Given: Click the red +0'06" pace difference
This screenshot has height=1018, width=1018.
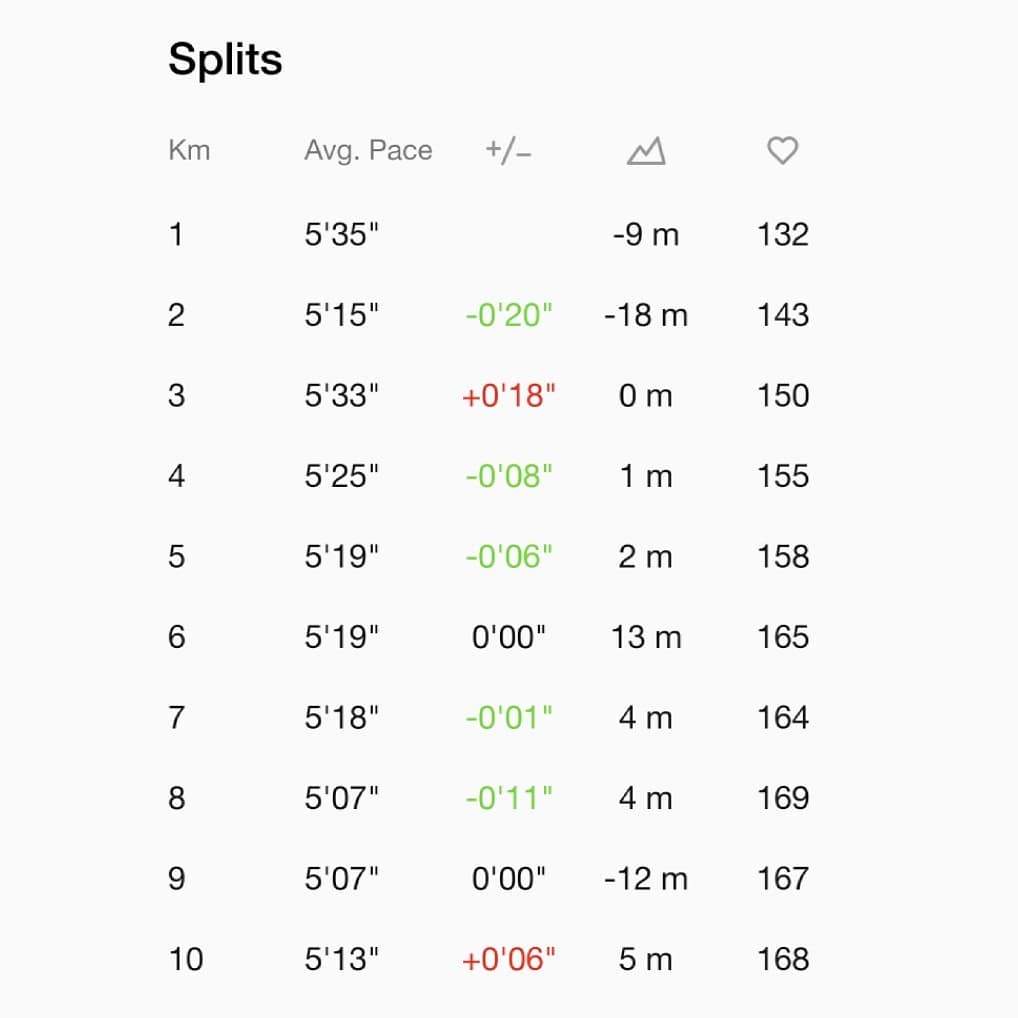Looking at the screenshot, I should [508, 959].
